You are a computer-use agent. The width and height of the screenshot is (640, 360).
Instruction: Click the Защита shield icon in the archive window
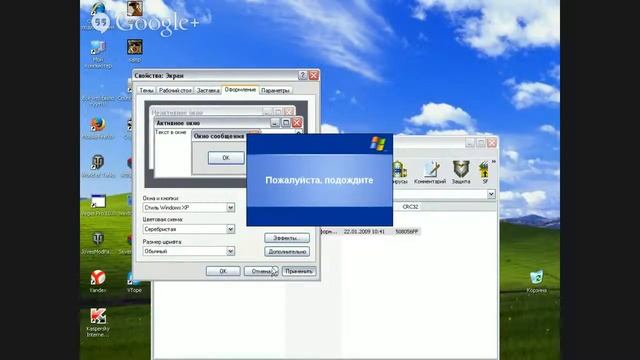tap(461, 172)
